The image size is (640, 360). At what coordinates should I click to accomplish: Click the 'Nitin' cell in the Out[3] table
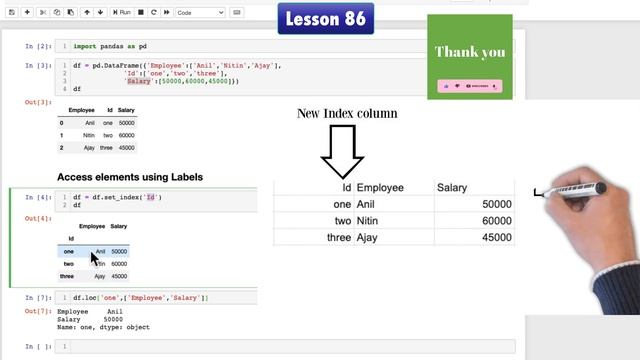(89, 135)
